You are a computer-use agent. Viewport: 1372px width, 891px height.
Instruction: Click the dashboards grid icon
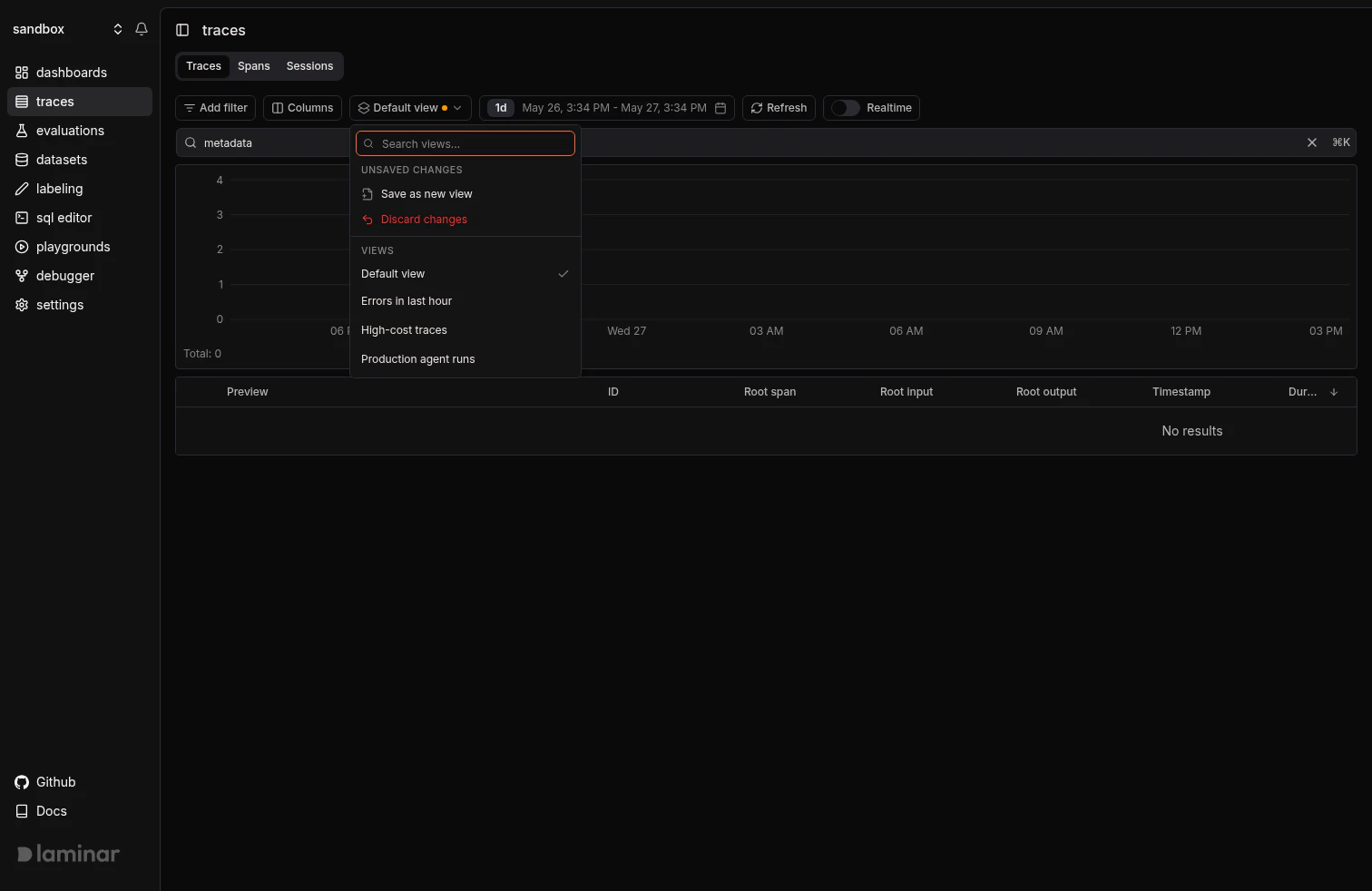coord(22,73)
